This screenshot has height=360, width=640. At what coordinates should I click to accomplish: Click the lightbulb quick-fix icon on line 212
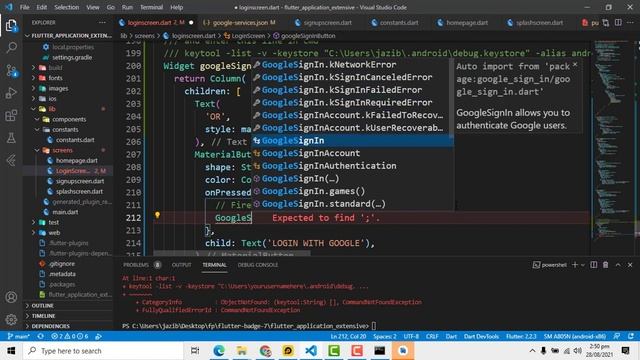[x=157, y=216]
